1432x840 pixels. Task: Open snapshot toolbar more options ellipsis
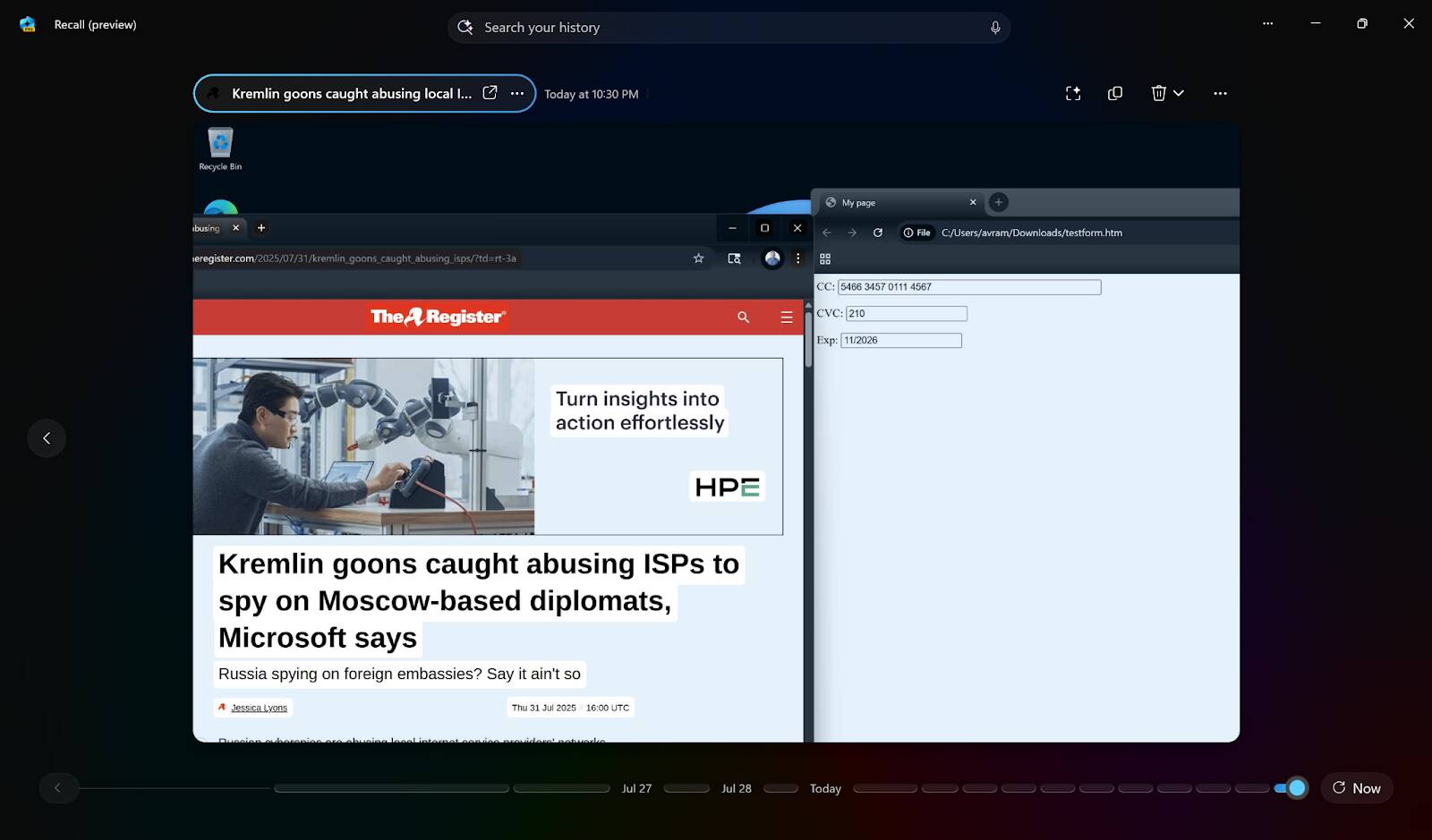pyautogui.click(x=1220, y=93)
